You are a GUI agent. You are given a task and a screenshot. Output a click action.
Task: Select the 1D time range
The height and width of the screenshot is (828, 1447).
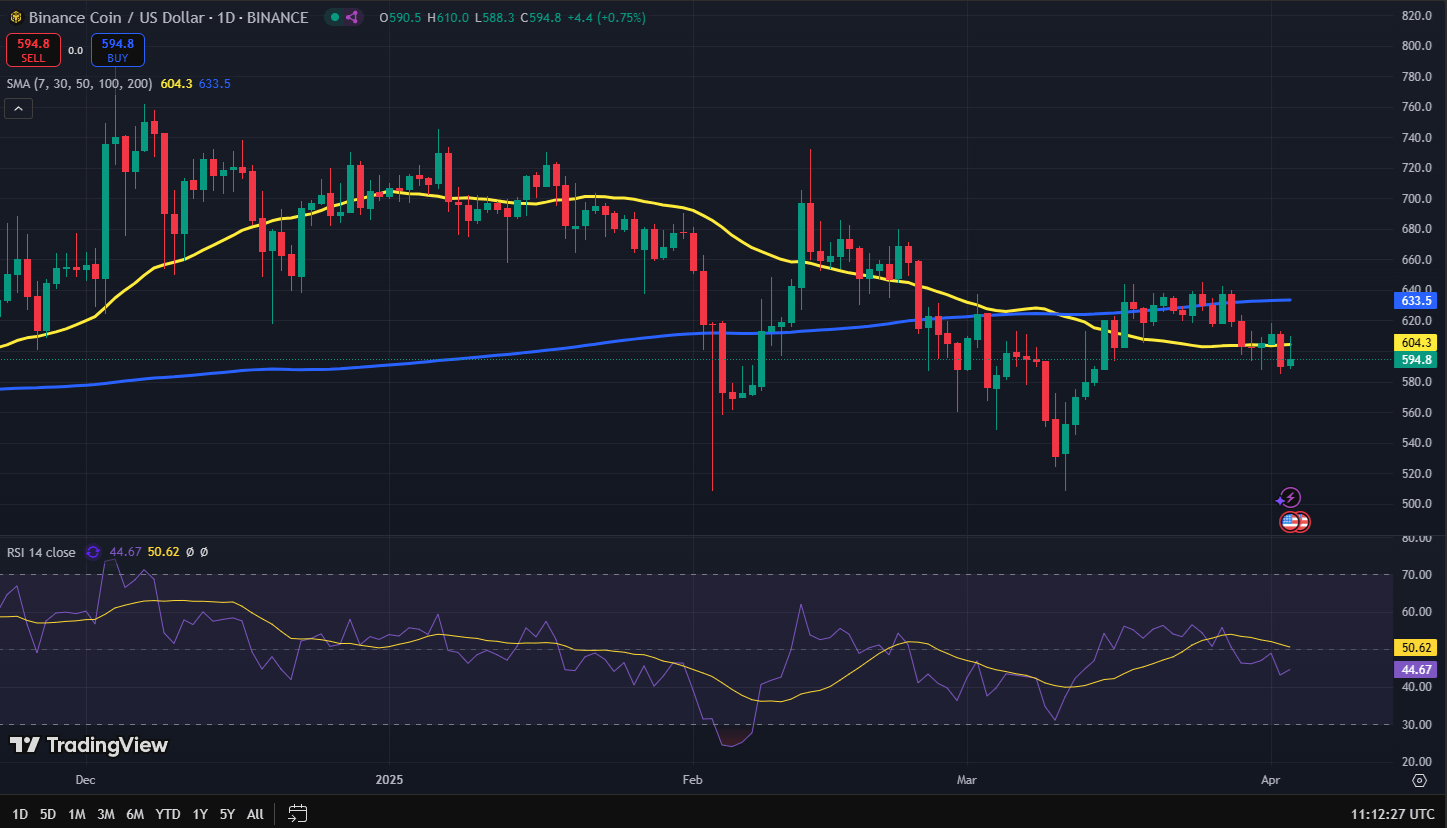click(x=20, y=814)
